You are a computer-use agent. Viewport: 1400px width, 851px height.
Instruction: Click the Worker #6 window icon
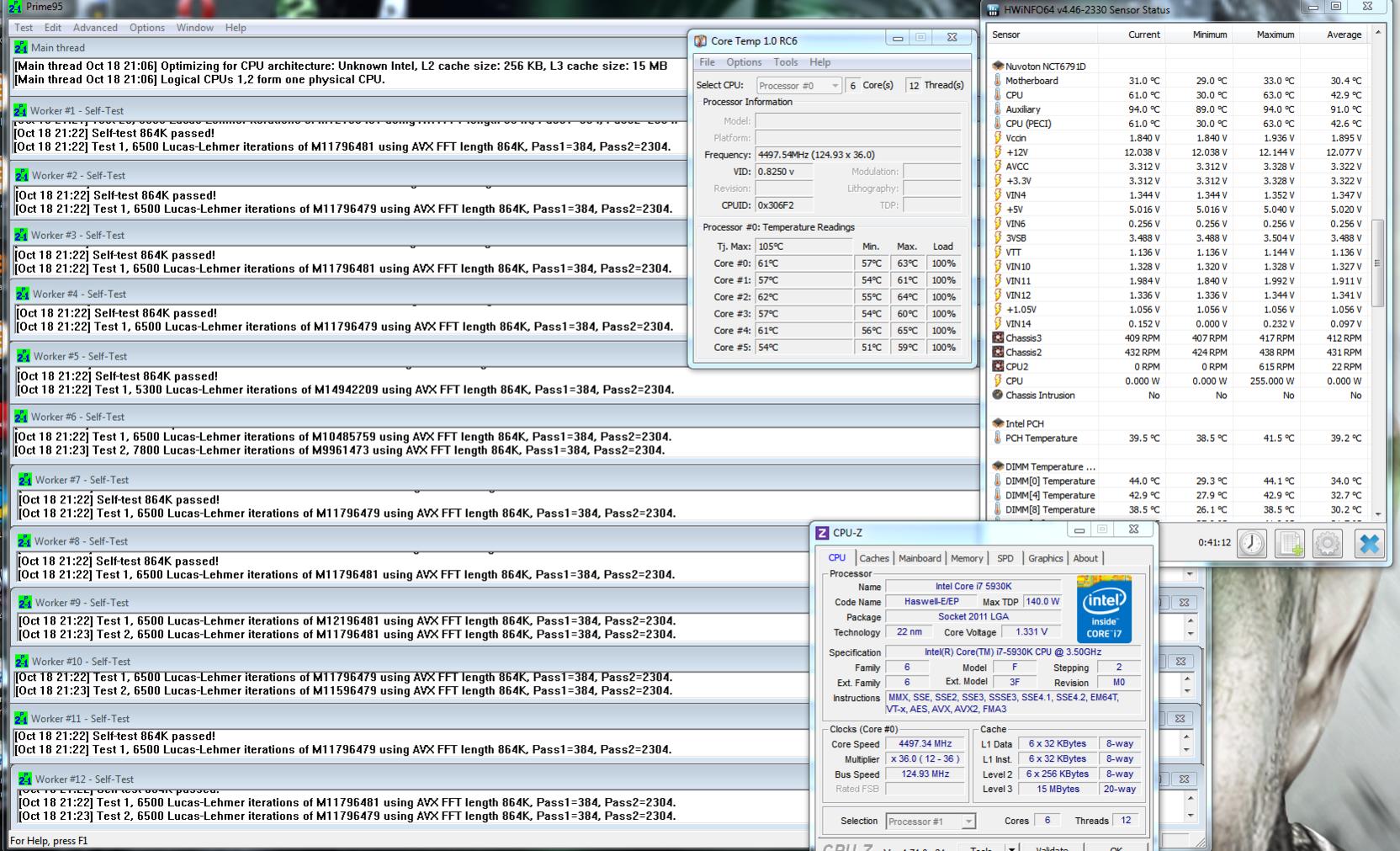21,417
